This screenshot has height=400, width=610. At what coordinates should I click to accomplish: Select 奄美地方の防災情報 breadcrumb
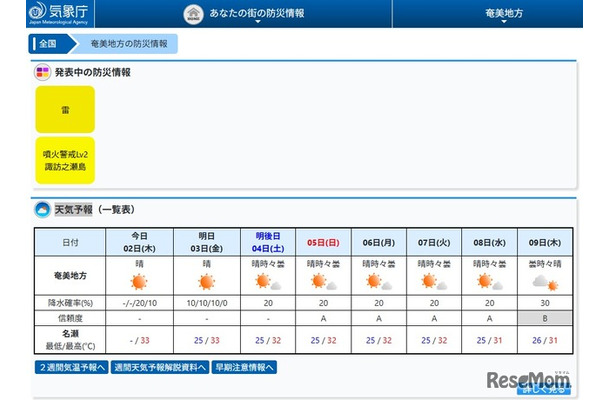tap(129, 44)
